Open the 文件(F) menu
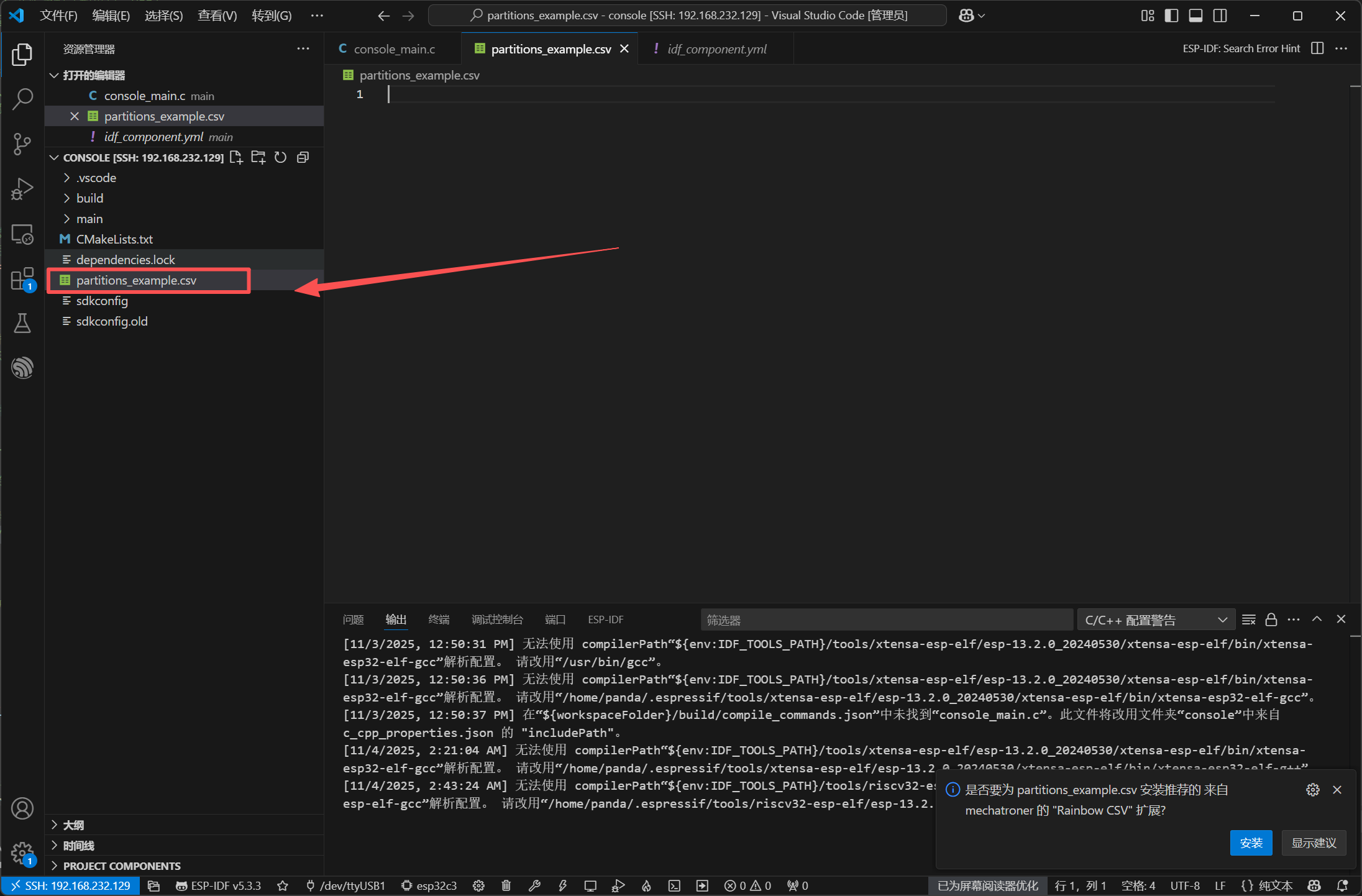The width and height of the screenshot is (1362, 896). pyautogui.click(x=58, y=16)
